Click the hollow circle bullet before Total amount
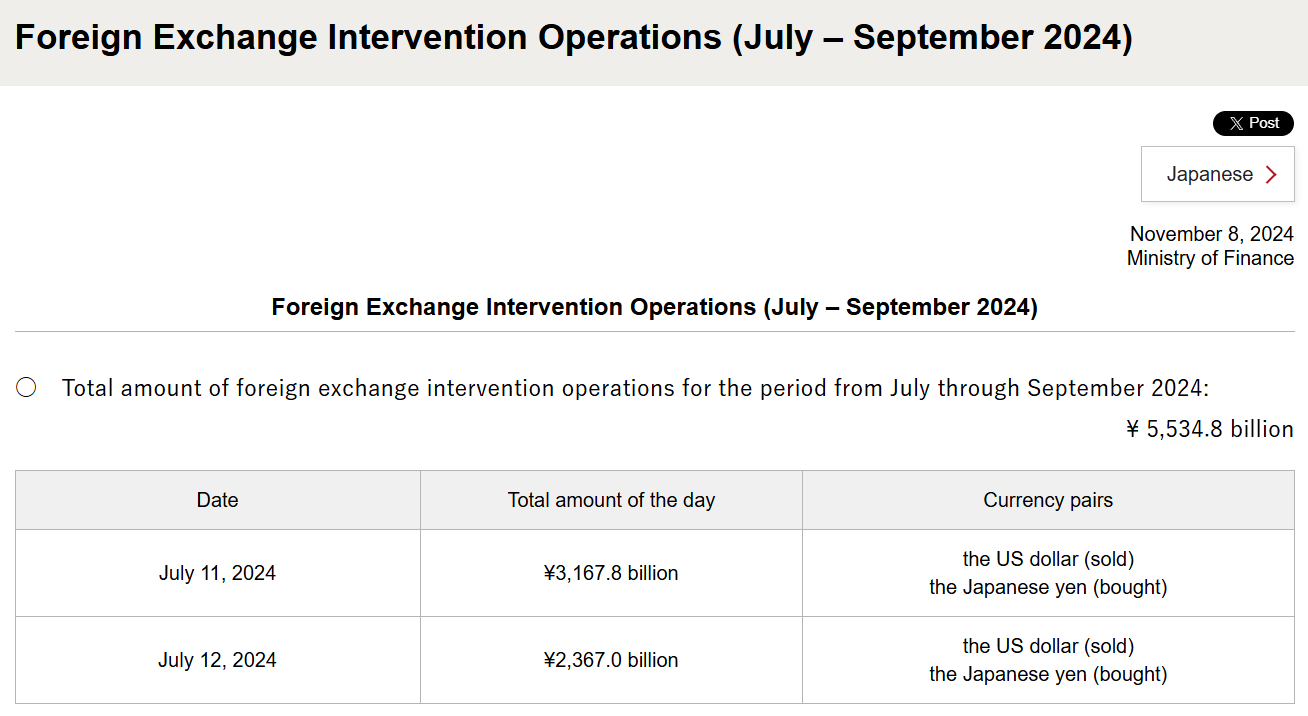1308x716 pixels. pos(27,387)
